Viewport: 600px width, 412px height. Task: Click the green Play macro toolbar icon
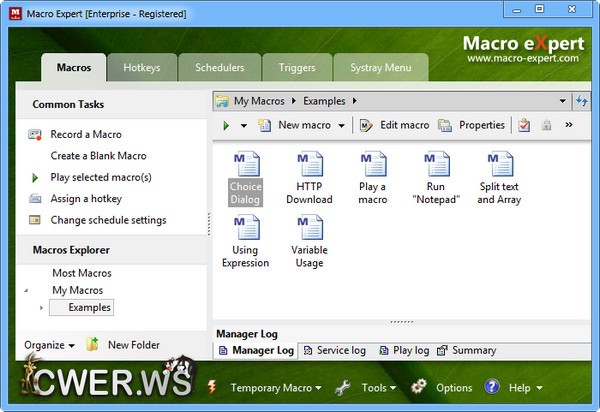pos(227,125)
